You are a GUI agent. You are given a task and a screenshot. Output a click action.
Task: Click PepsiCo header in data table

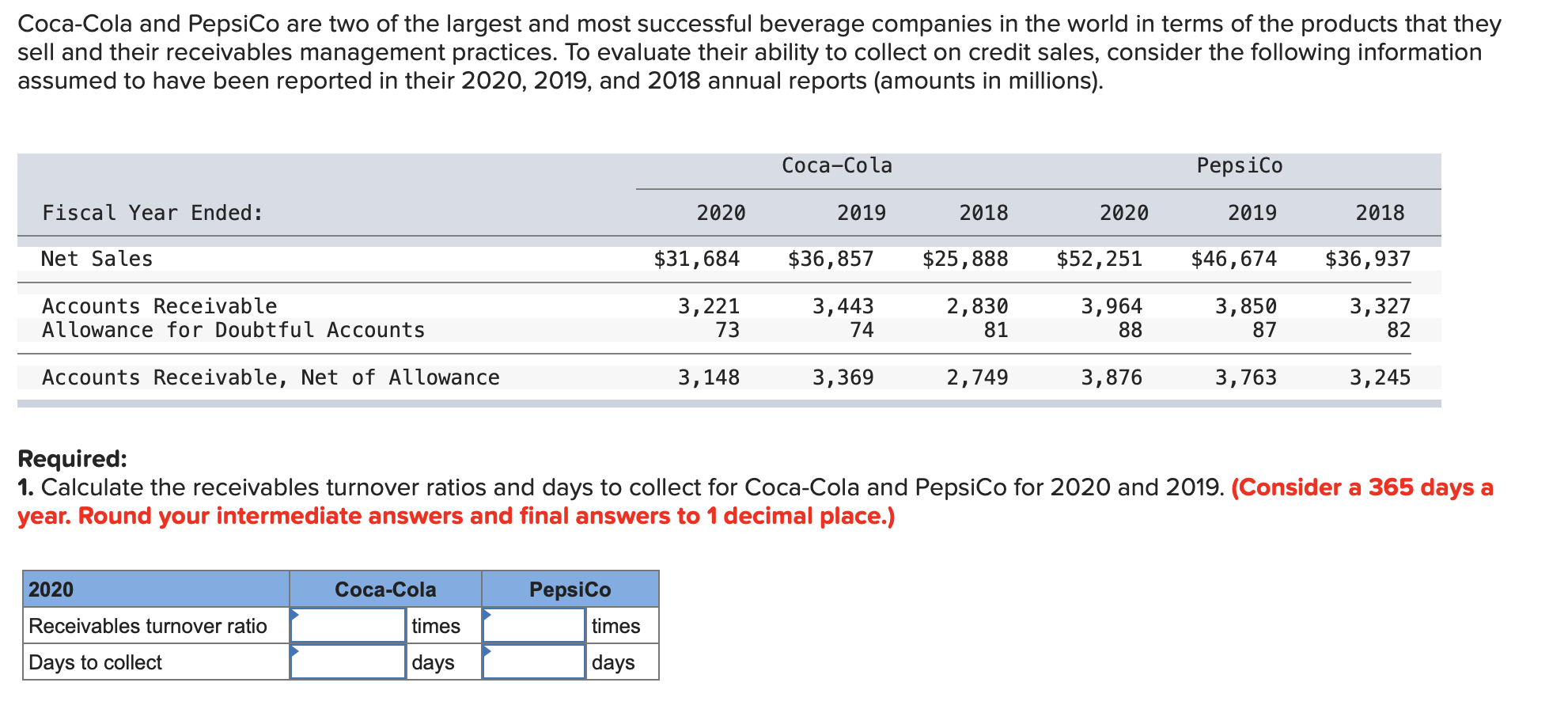(1240, 165)
